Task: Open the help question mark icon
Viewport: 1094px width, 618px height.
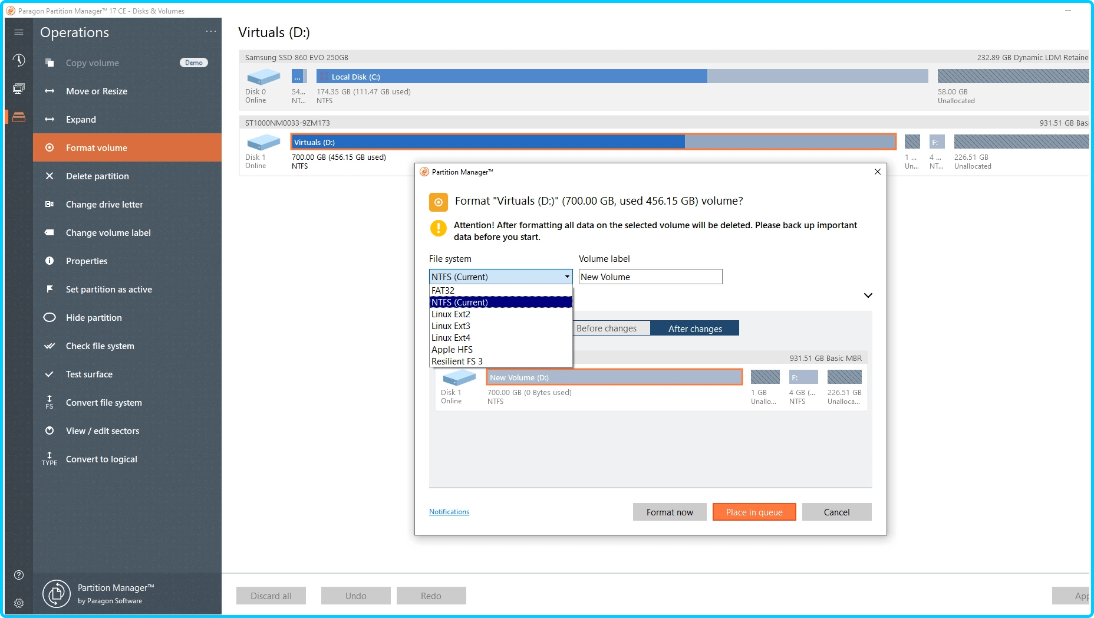Action: click(18, 575)
